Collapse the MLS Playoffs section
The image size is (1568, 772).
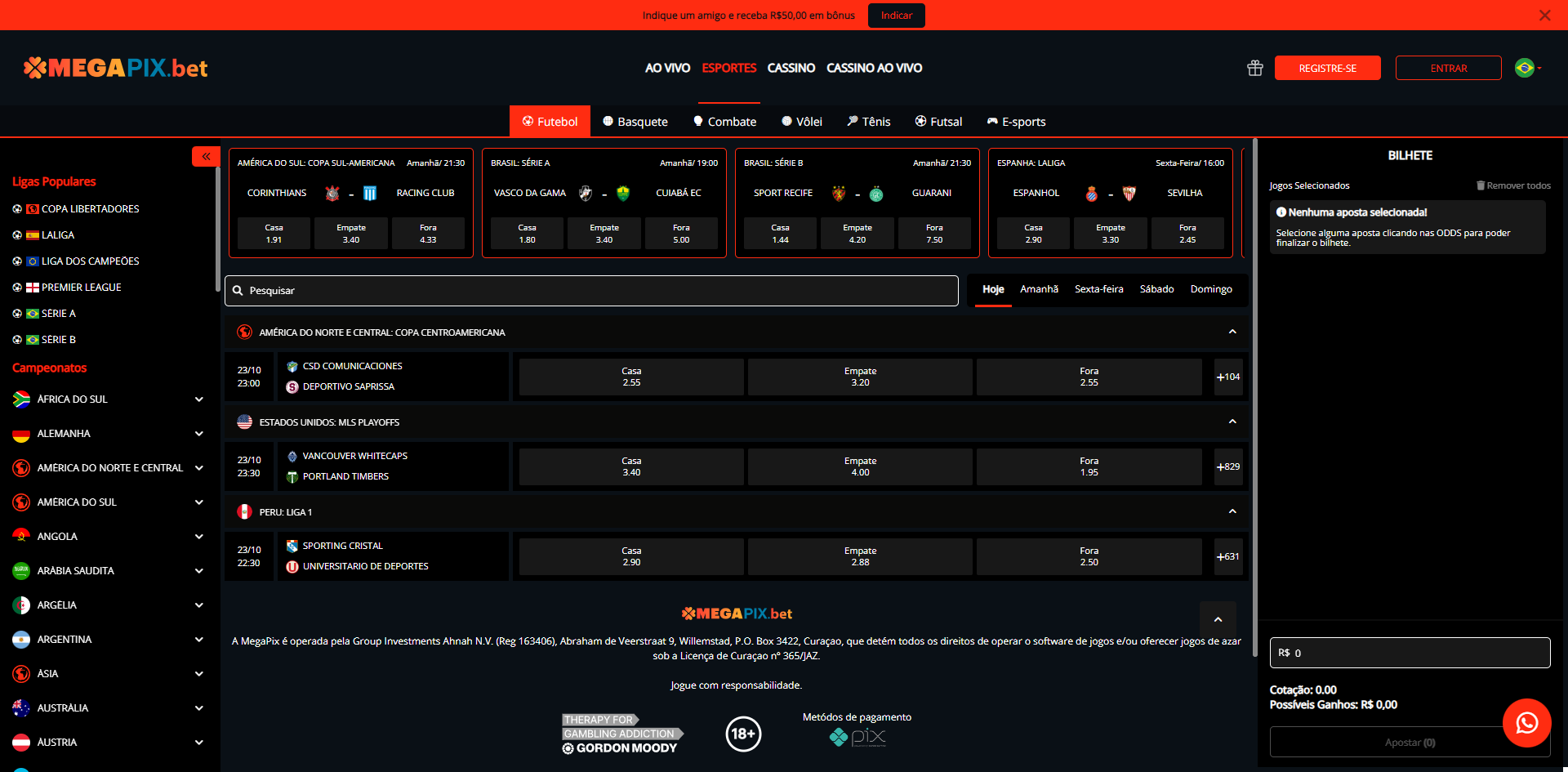[x=1232, y=422]
